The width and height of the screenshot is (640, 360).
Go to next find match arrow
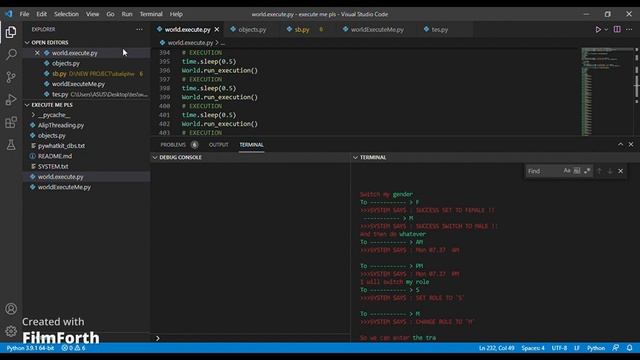pos(610,171)
